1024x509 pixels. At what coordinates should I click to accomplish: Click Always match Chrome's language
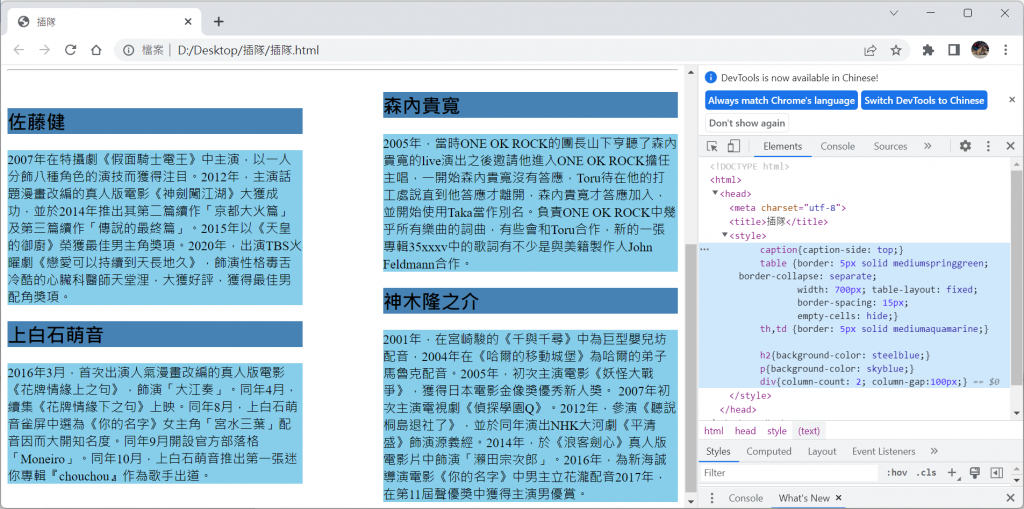pyautogui.click(x=781, y=101)
